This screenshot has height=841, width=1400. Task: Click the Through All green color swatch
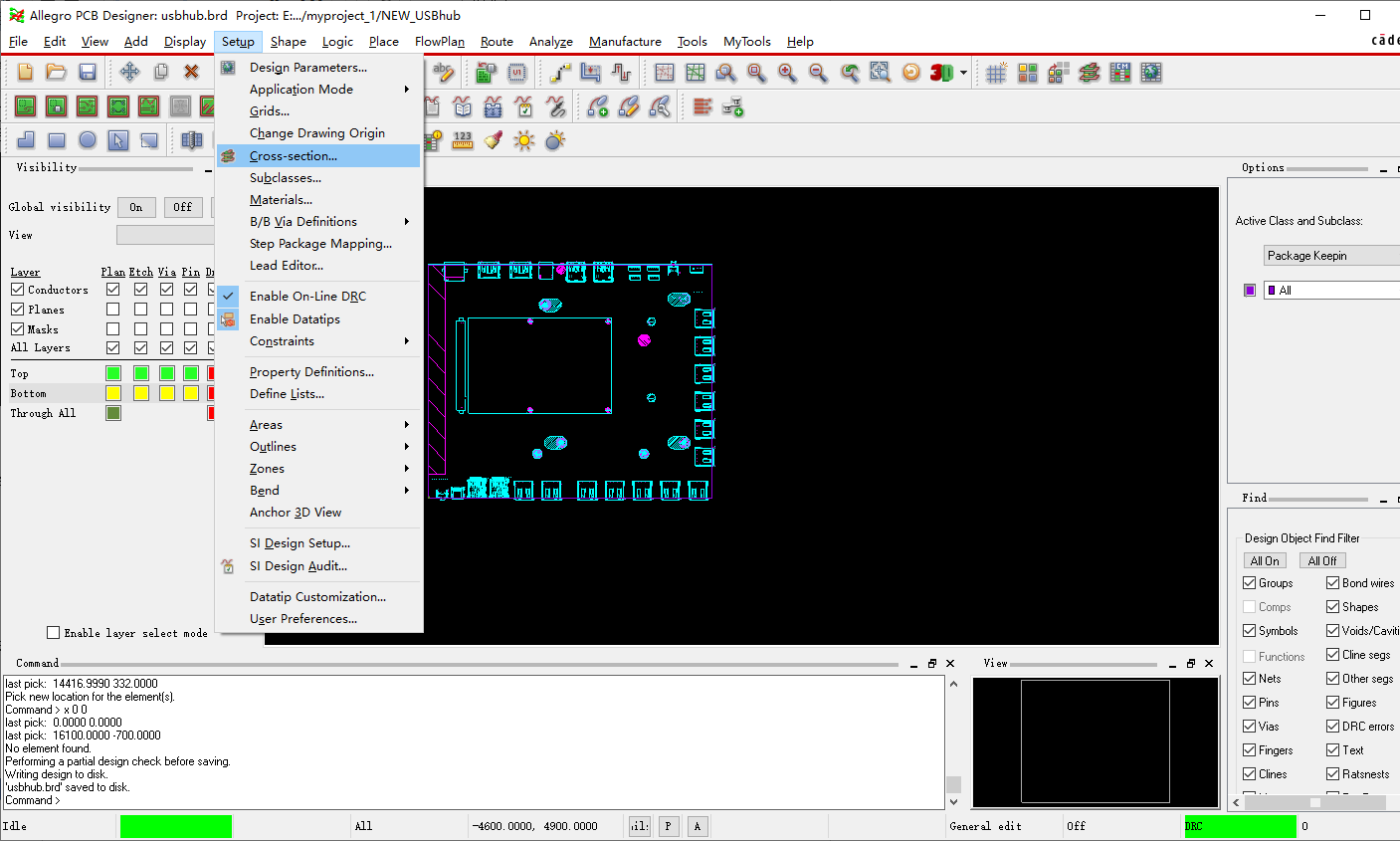113,413
